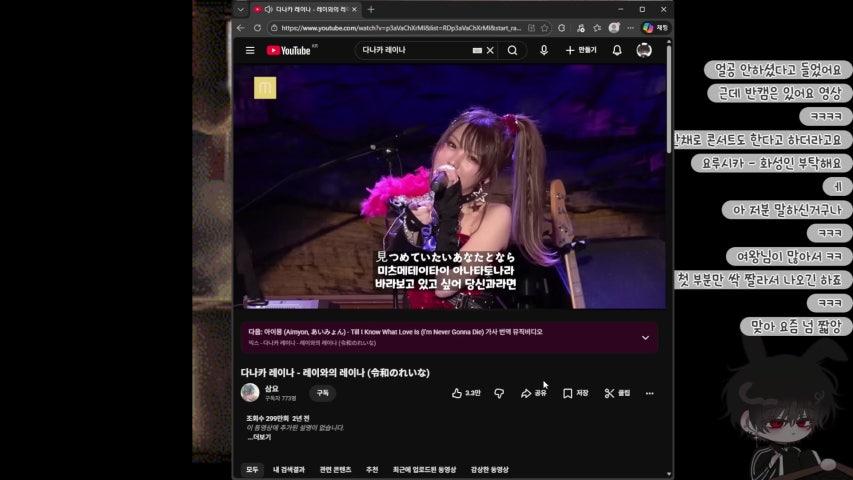The height and width of the screenshot is (480, 853).
Task: Click the magnifier search button
Action: pyautogui.click(x=512, y=50)
